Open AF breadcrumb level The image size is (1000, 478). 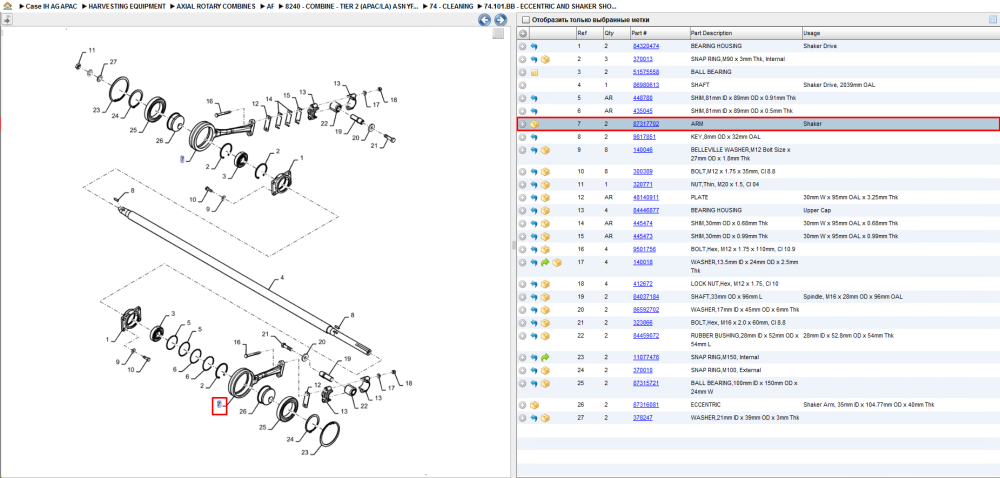pyautogui.click(x=270, y=6)
